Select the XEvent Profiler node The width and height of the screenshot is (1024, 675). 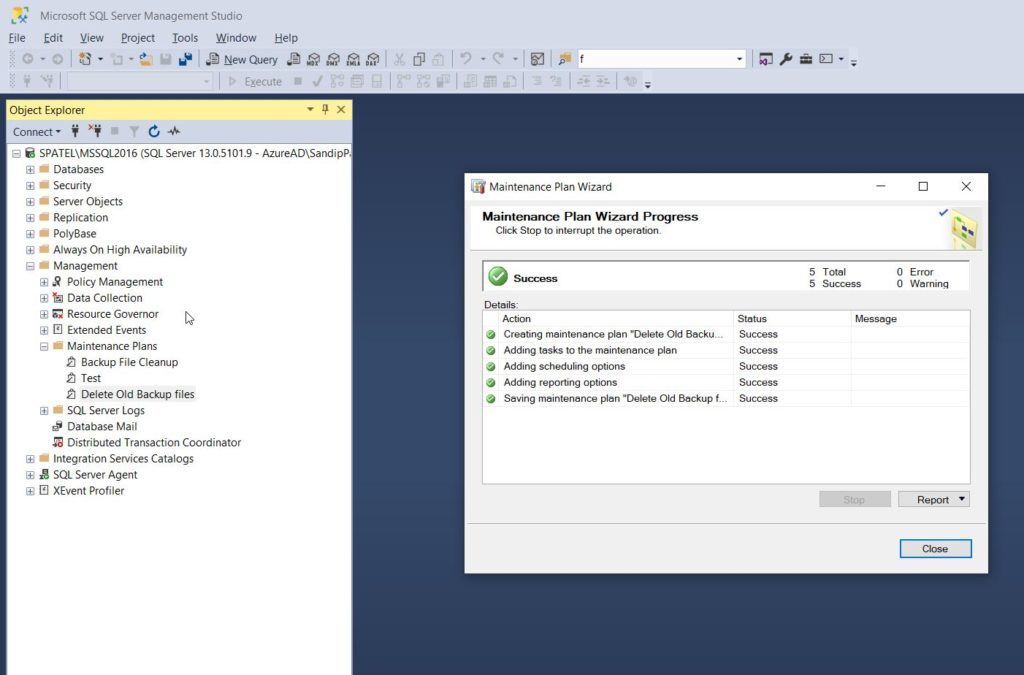pyautogui.click(x=88, y=491)
